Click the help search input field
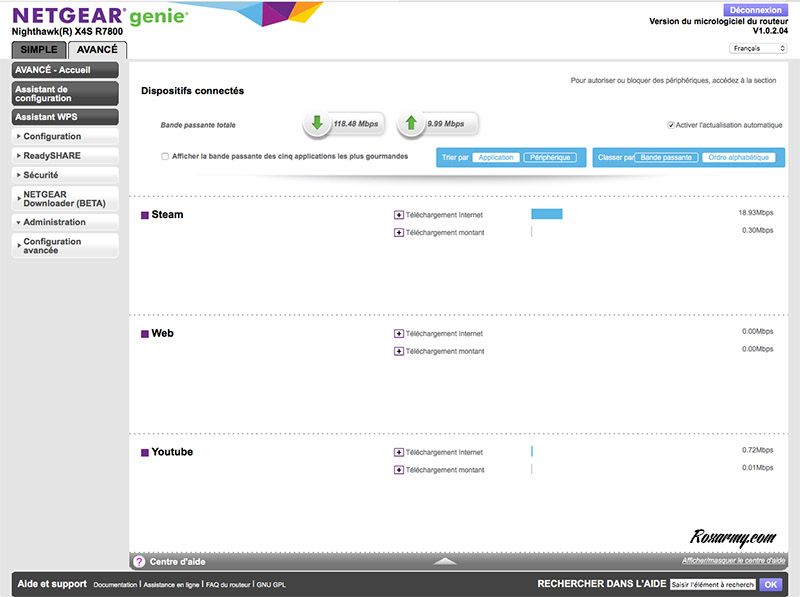The image size is (800, 597). (712, 584)
